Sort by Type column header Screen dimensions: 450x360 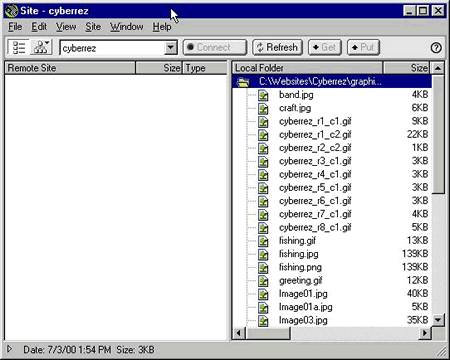coord(205,68)
